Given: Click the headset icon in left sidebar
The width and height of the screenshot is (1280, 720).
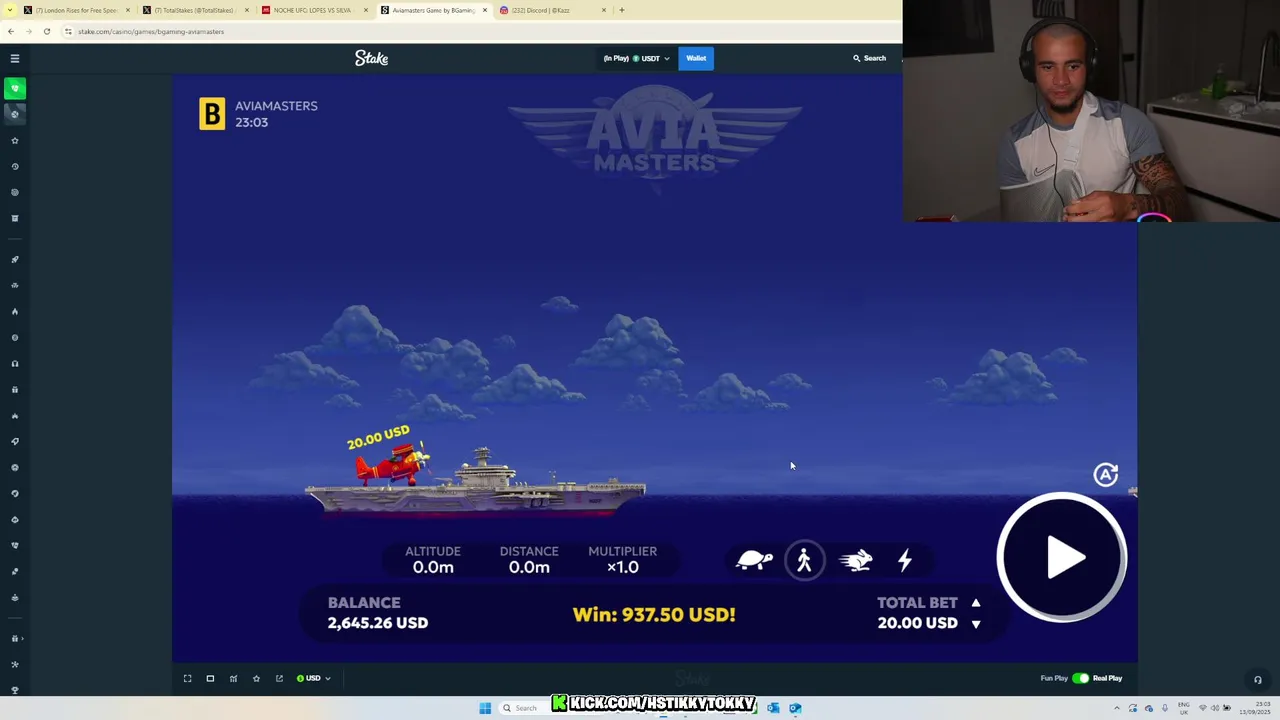Looking at the screenshot, I should (14, 363).
